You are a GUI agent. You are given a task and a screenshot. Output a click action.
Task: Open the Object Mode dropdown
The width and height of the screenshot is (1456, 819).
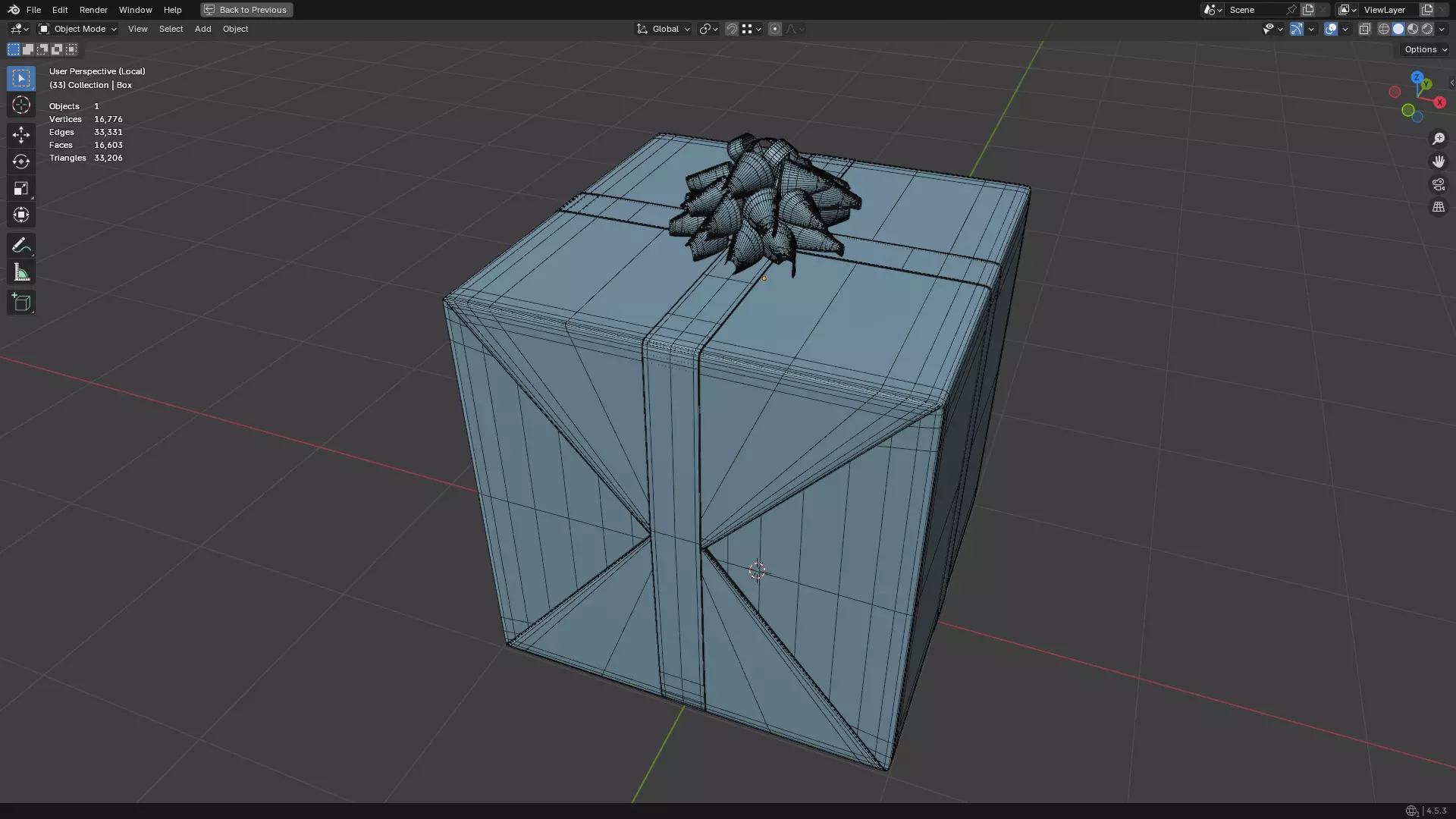coord(77,29)
